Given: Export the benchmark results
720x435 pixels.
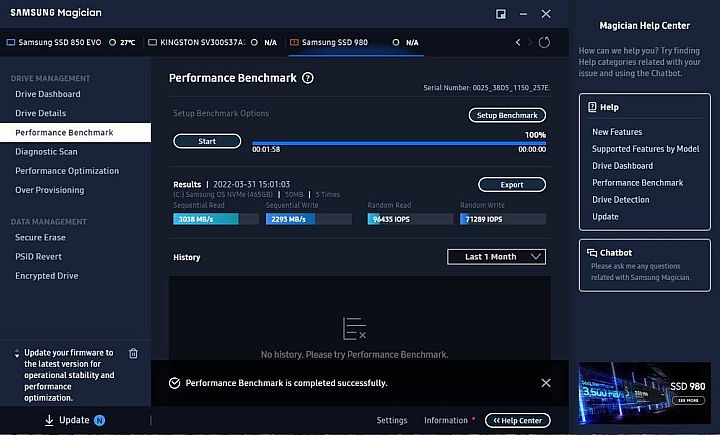Looking at the screenshot, I should tap(511, 185).
